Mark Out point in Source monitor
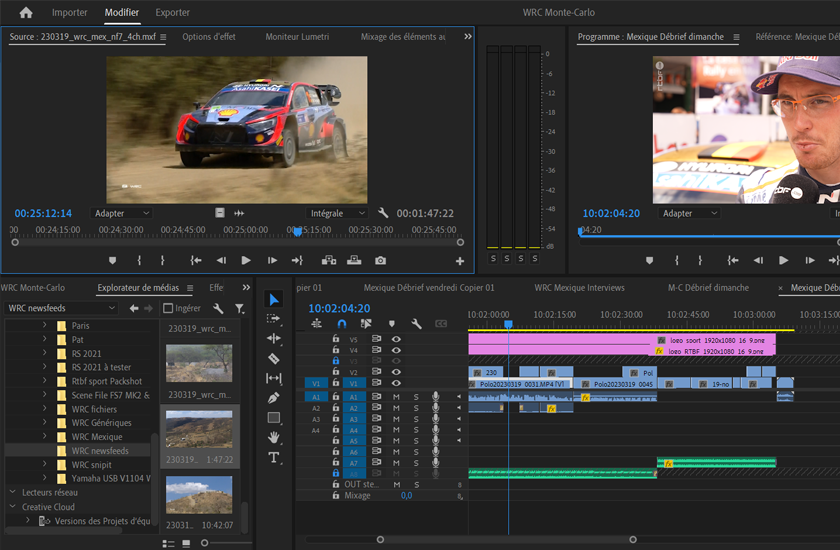The image size is (840, 550). tap(162, 260)
